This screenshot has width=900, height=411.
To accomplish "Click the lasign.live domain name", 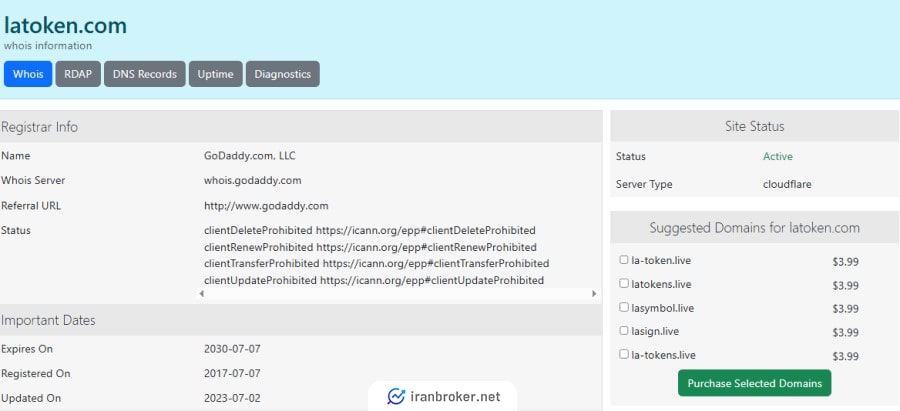I will [655, 331].
